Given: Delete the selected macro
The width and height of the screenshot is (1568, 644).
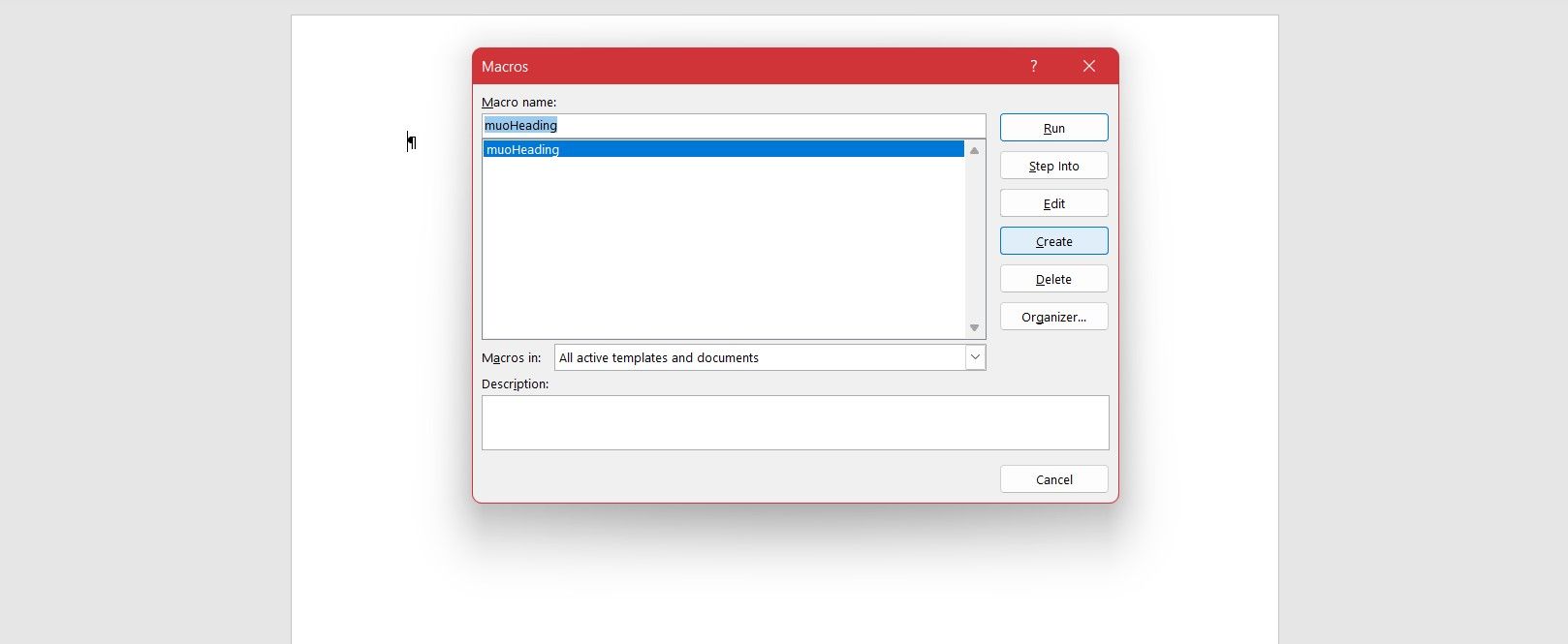Looking at the screenshot, I should click(1053, 279).
